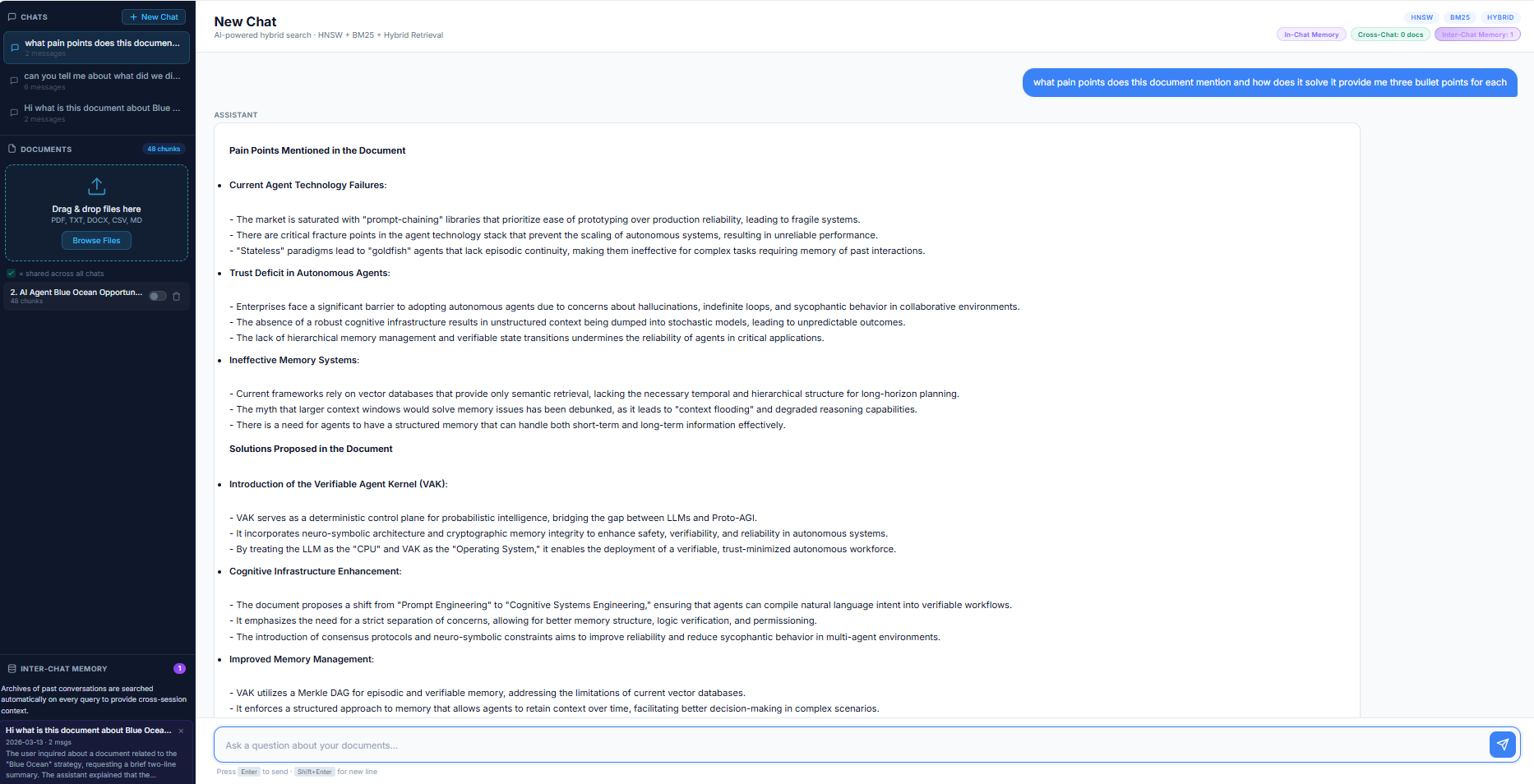The width and height of the screenshot is (1534, 784).
Task: Open the chat 'Hi what is this document about Blue ...'
Action: click(x=96, y=113)
